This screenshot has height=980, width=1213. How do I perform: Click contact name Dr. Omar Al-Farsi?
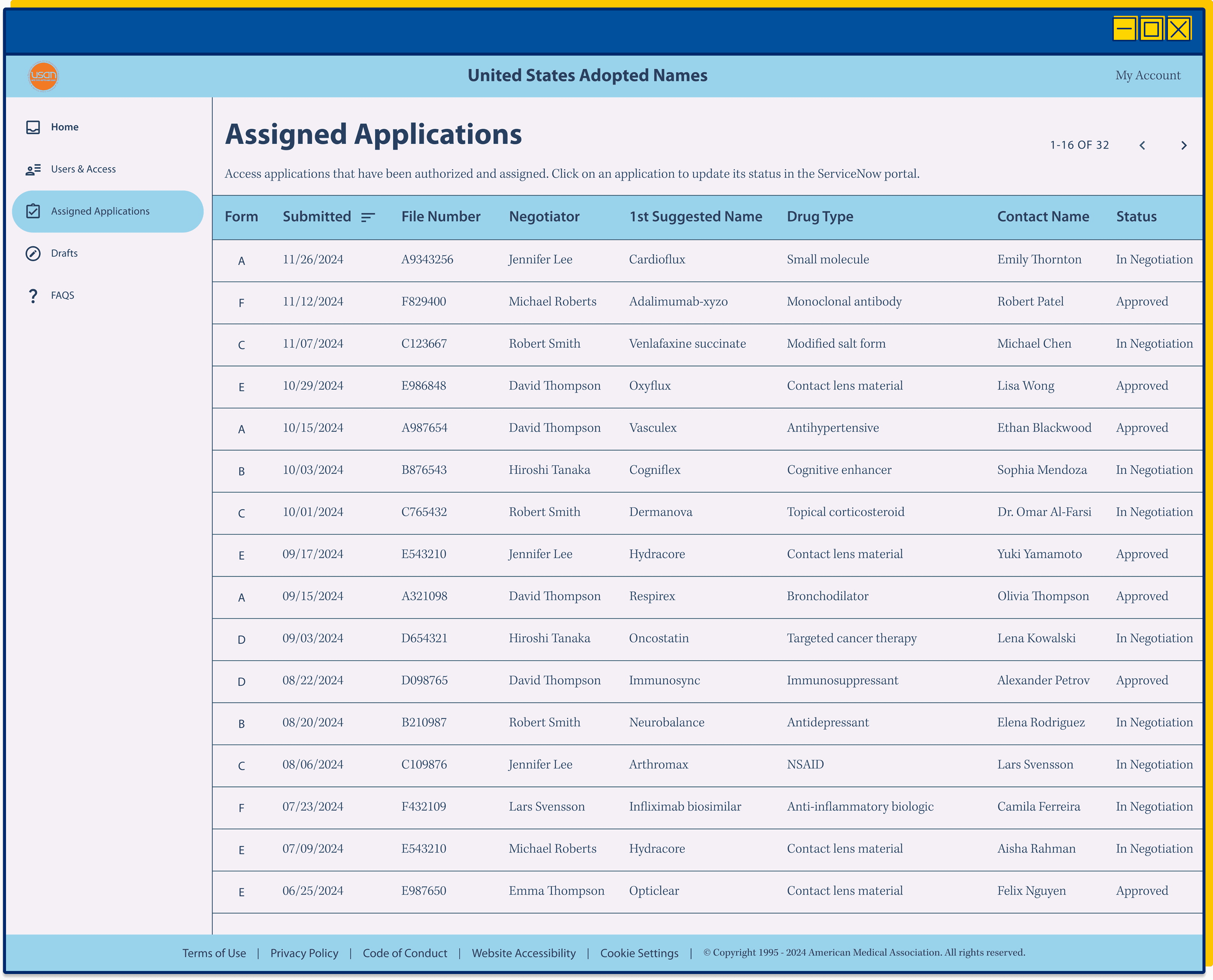(x=1044, y=512)
